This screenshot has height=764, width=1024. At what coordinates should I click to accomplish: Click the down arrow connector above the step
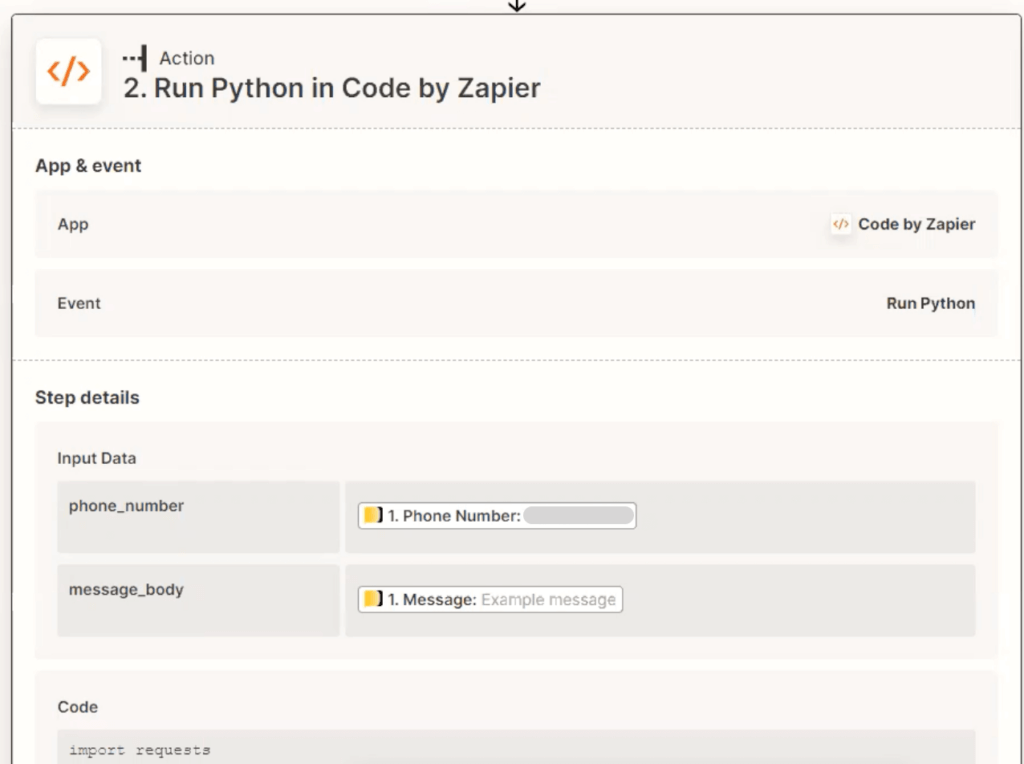[516, 6]
